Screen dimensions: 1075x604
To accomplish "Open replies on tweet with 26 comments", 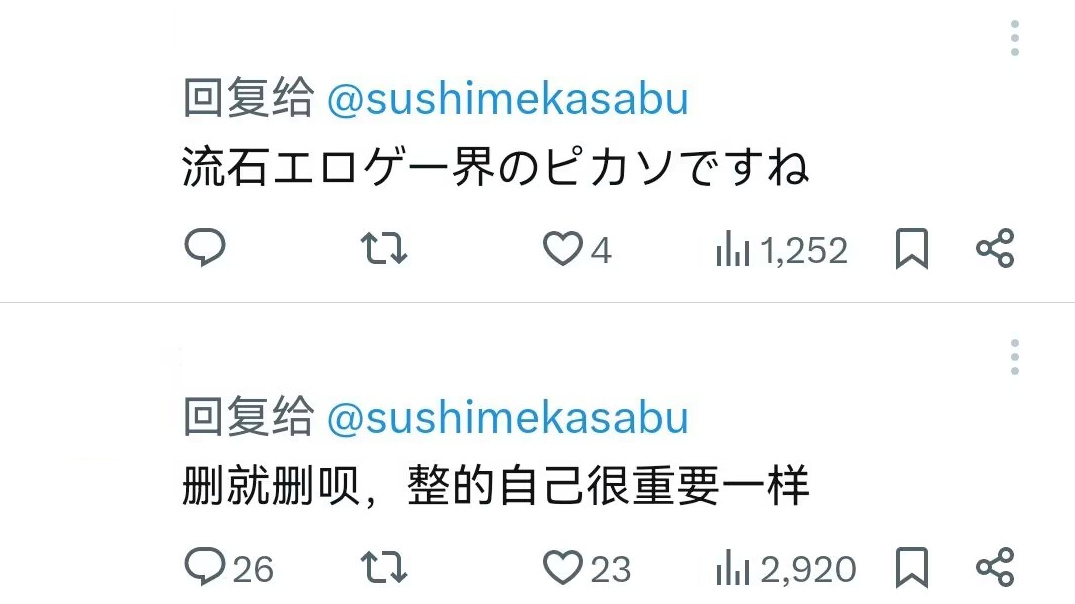I will click(x=206, y=568).
